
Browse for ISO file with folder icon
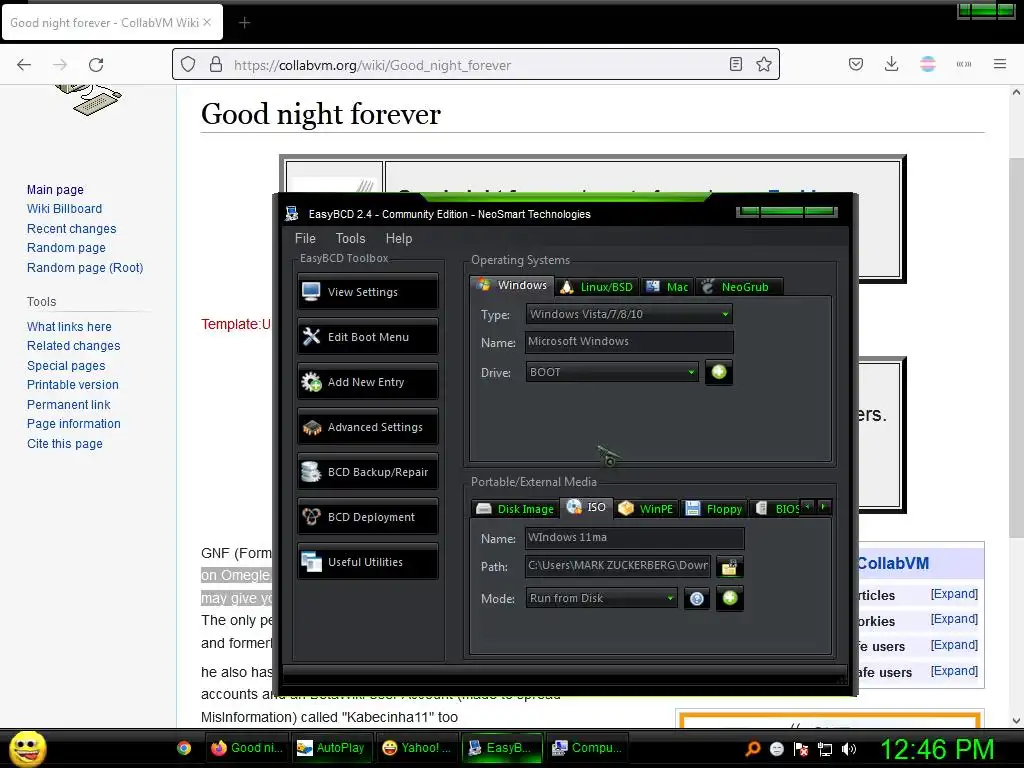tap(729, 566)
